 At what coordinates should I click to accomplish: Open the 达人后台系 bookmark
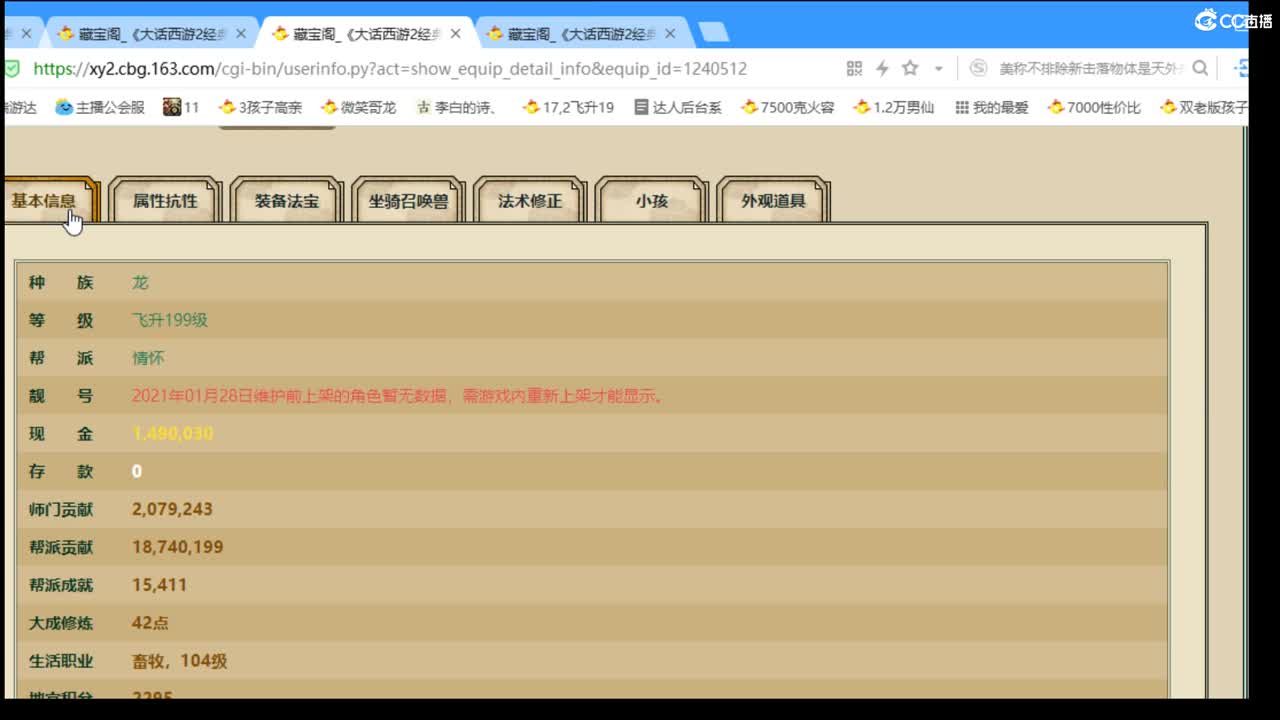[x=678, y=107]
